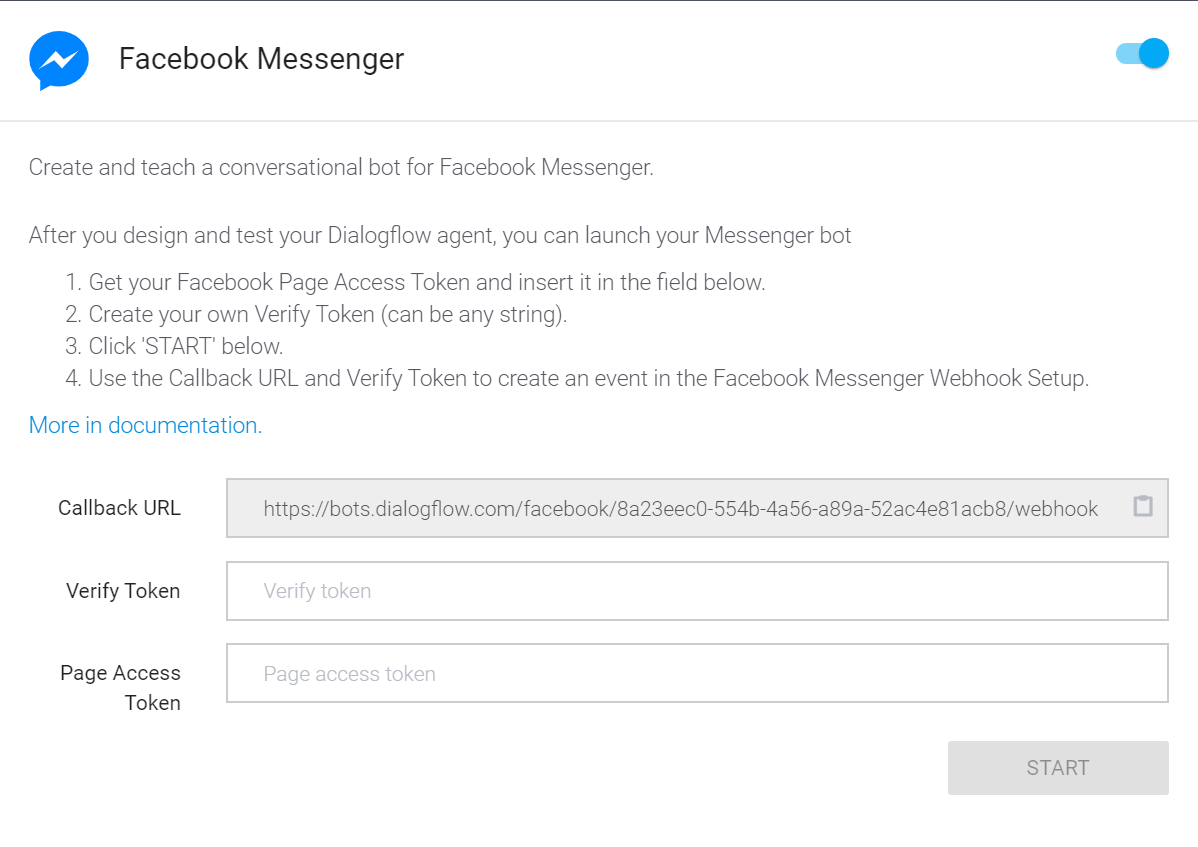This screenshot has height=847, width=1198.
Task: Click empty header space left of the switch
Action: click(760, 59)
